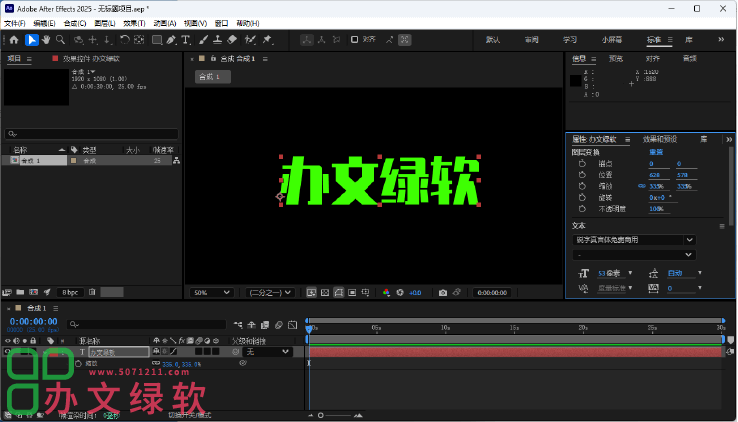
Task: Open the 50% magnification dropdown
Action: (211, 293)
